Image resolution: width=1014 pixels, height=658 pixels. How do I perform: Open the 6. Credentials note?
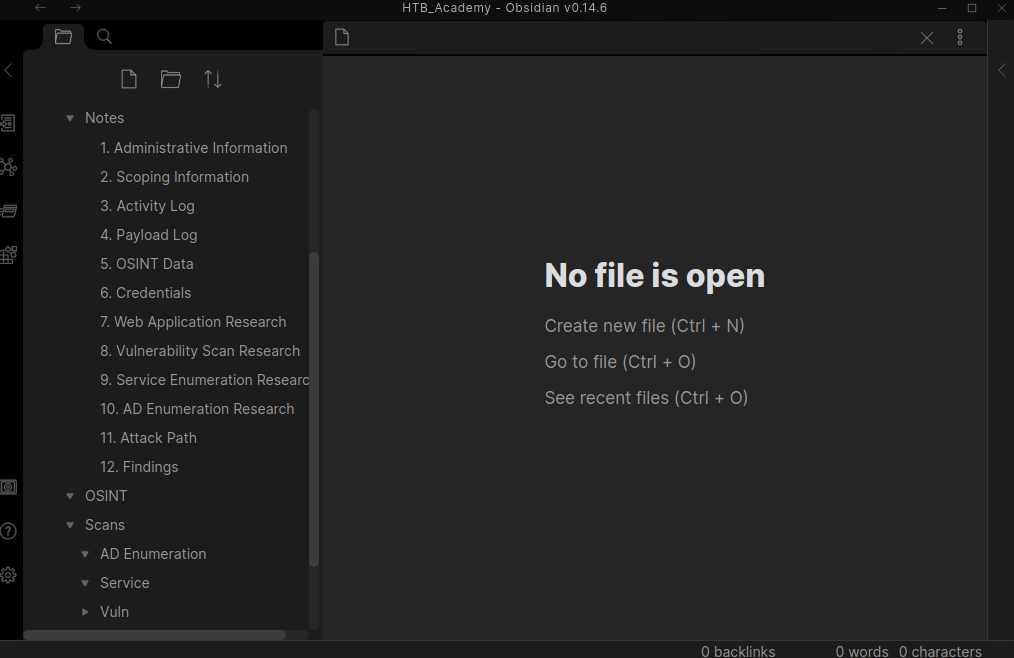click(145, 293)
